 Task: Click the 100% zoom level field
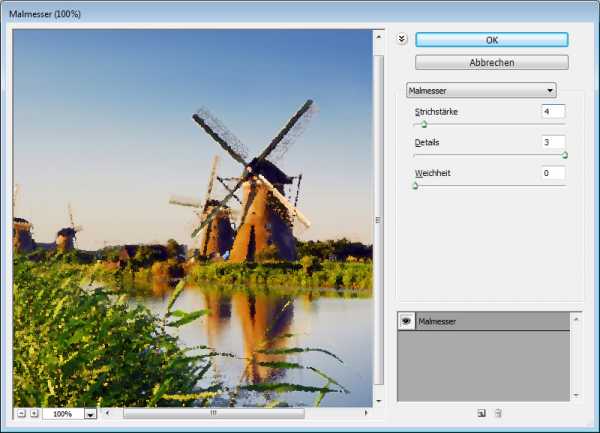coord(62,414)
